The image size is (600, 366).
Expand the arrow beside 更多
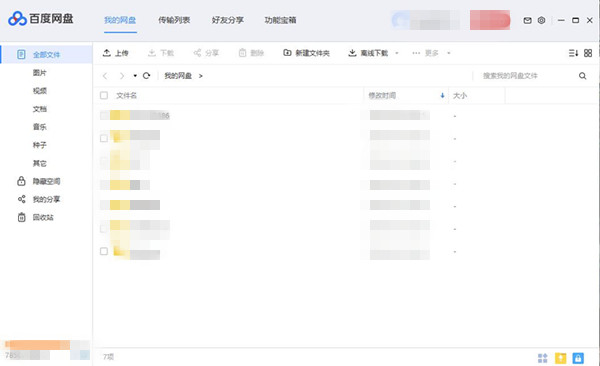pyautogui.click(x=448, y=53)
